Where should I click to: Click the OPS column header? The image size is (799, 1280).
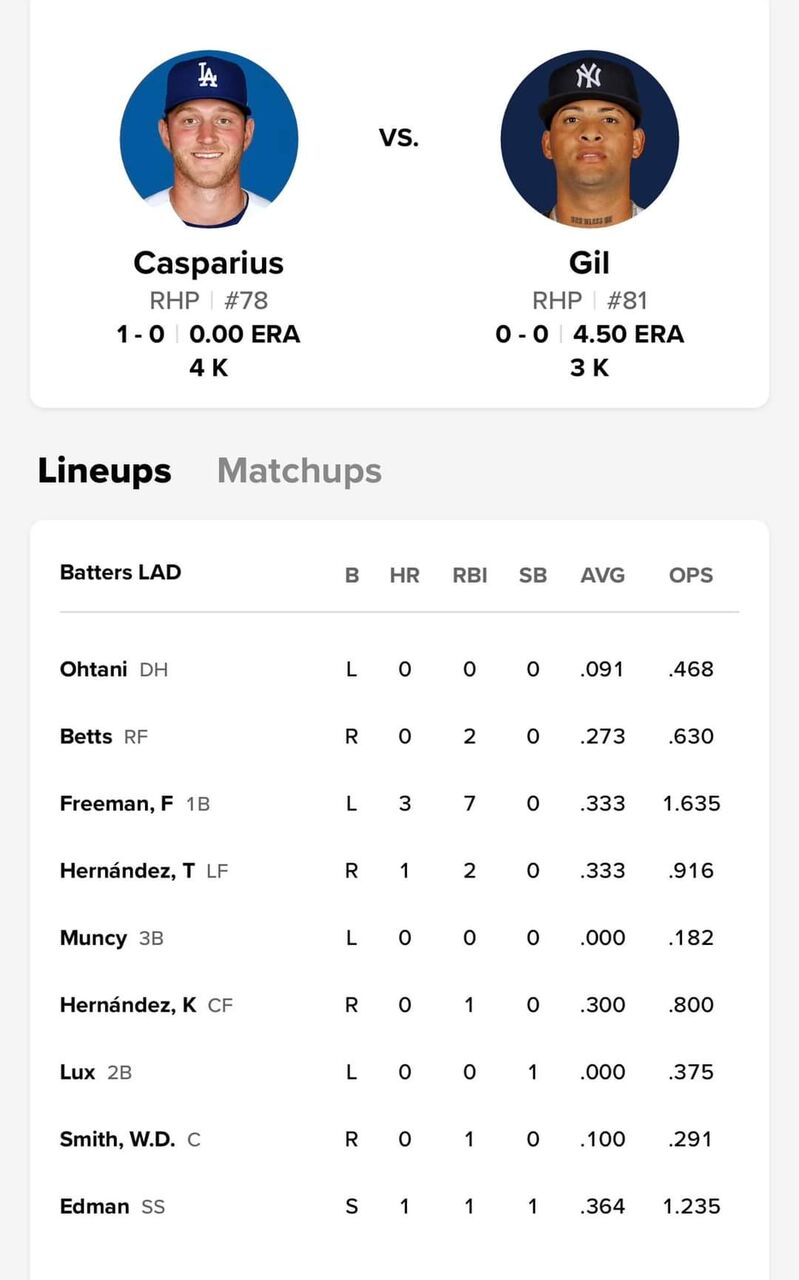coord(691,575)
